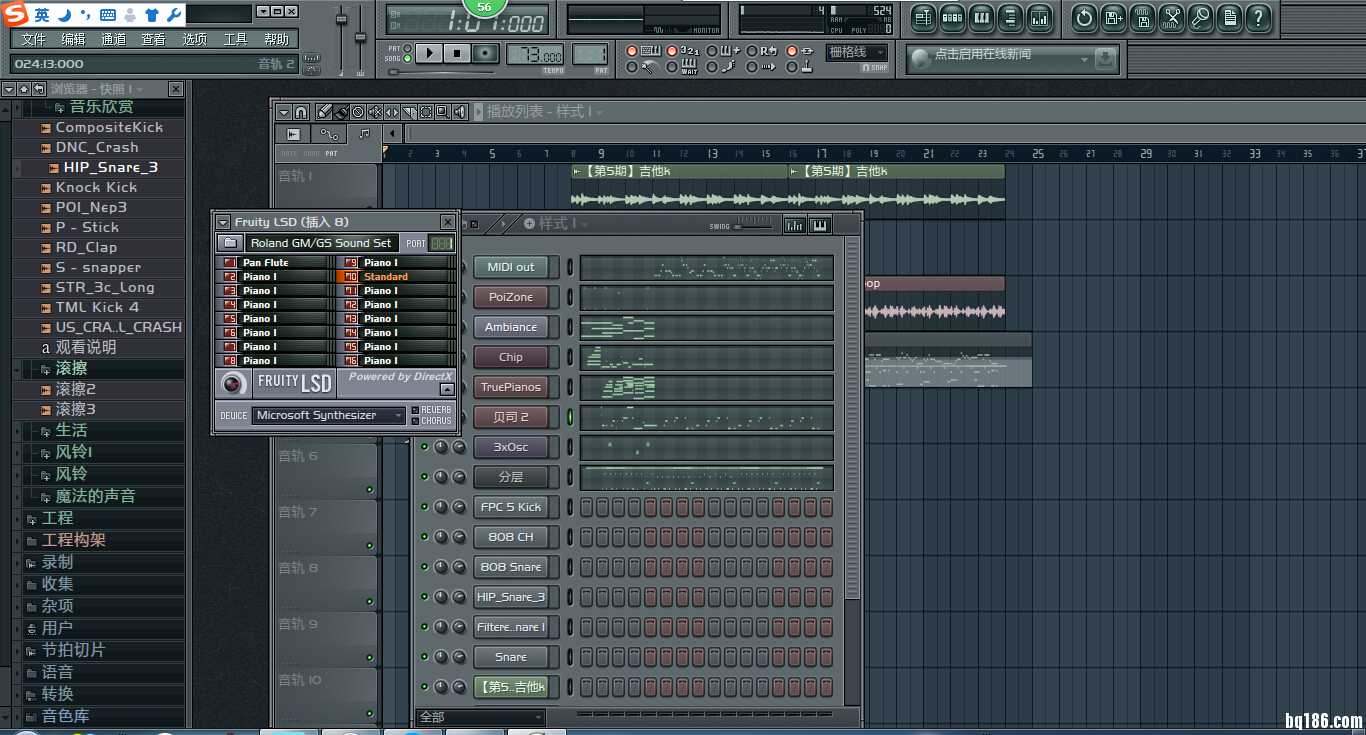Open the 工具 menu
Screen dimensions: 1366x735
(236, 39)
